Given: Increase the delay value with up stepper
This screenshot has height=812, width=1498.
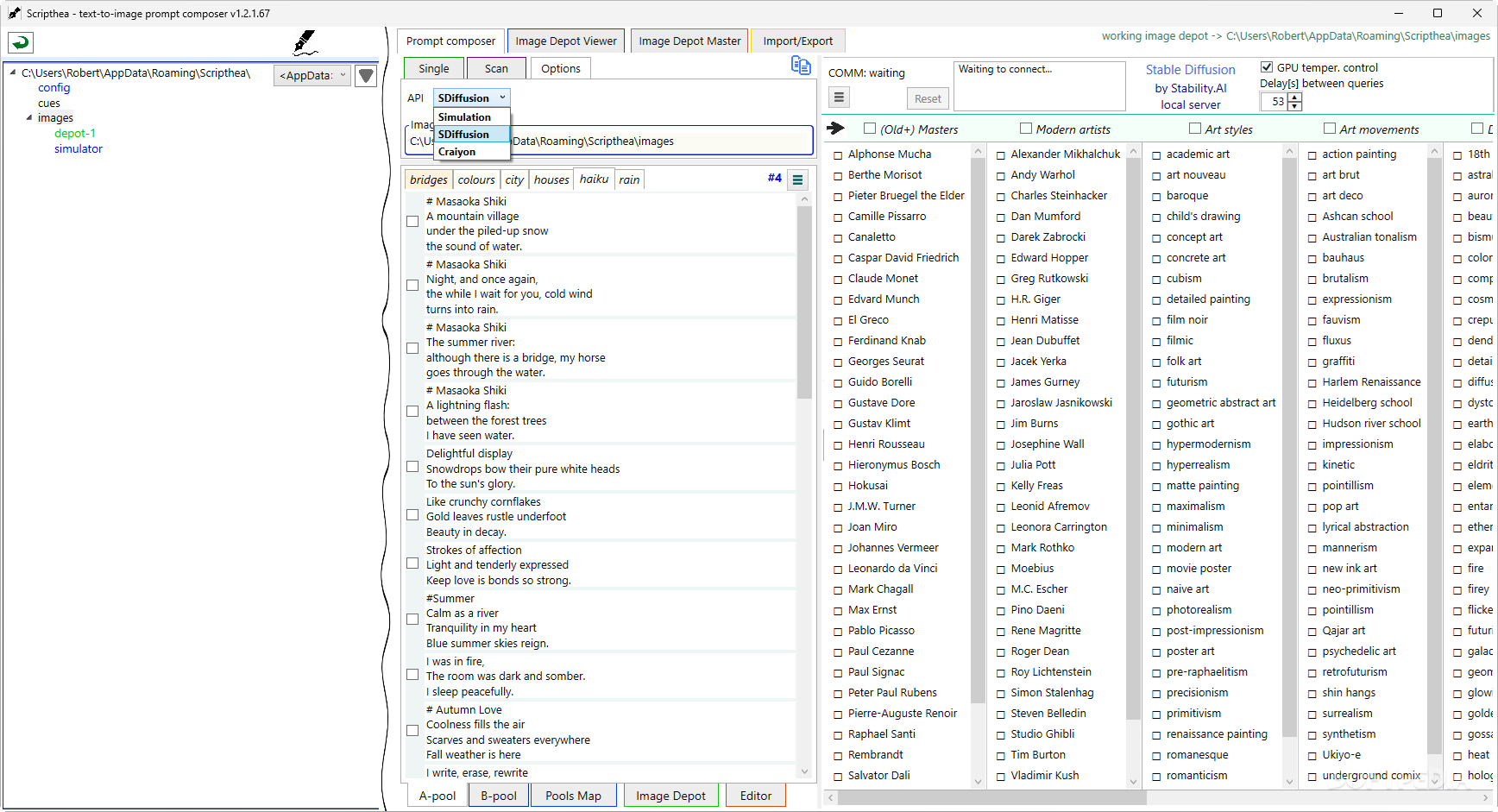Looking at the screenshot, I should [1295, 98].
